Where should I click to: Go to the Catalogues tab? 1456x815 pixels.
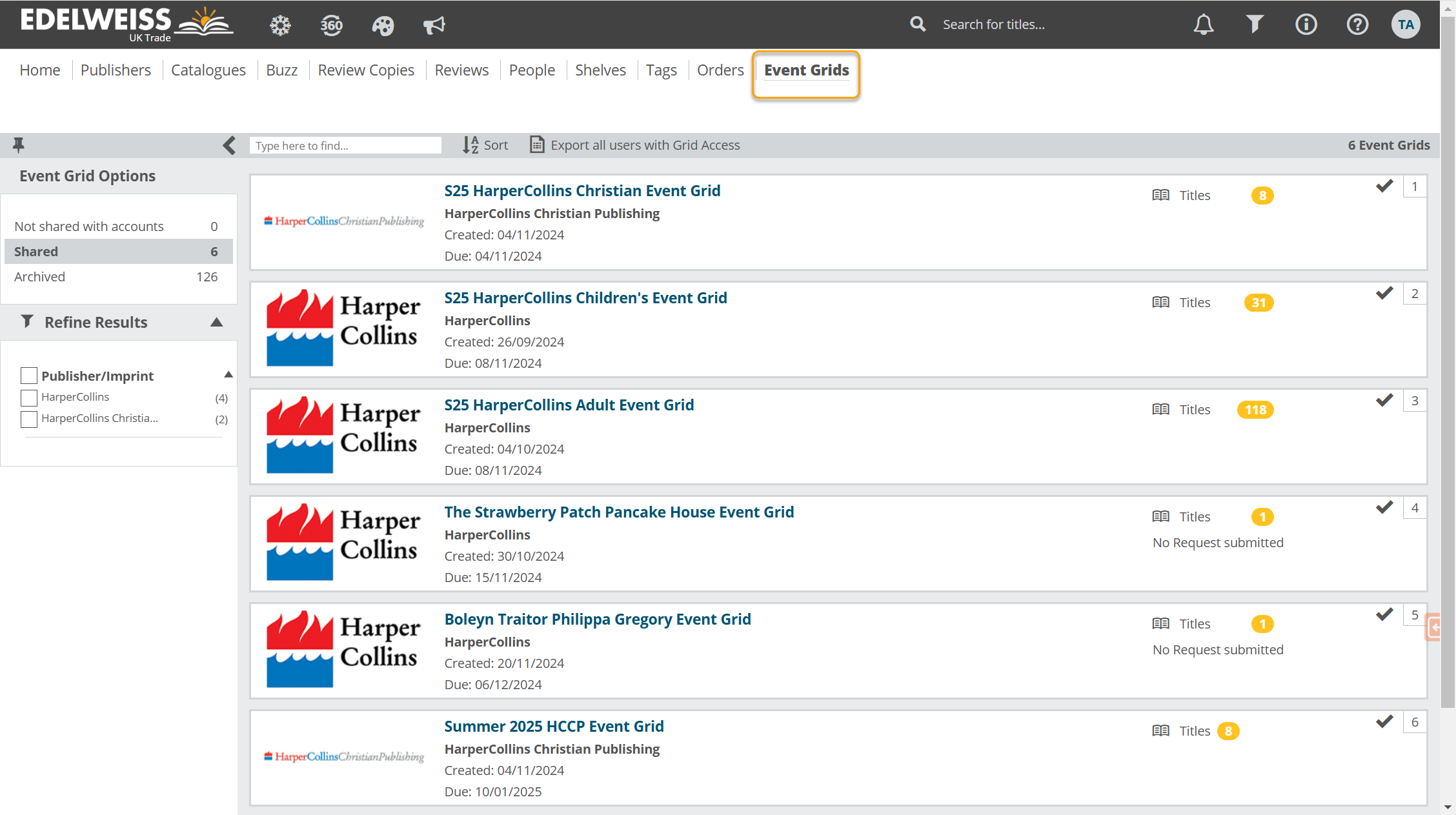208,70
